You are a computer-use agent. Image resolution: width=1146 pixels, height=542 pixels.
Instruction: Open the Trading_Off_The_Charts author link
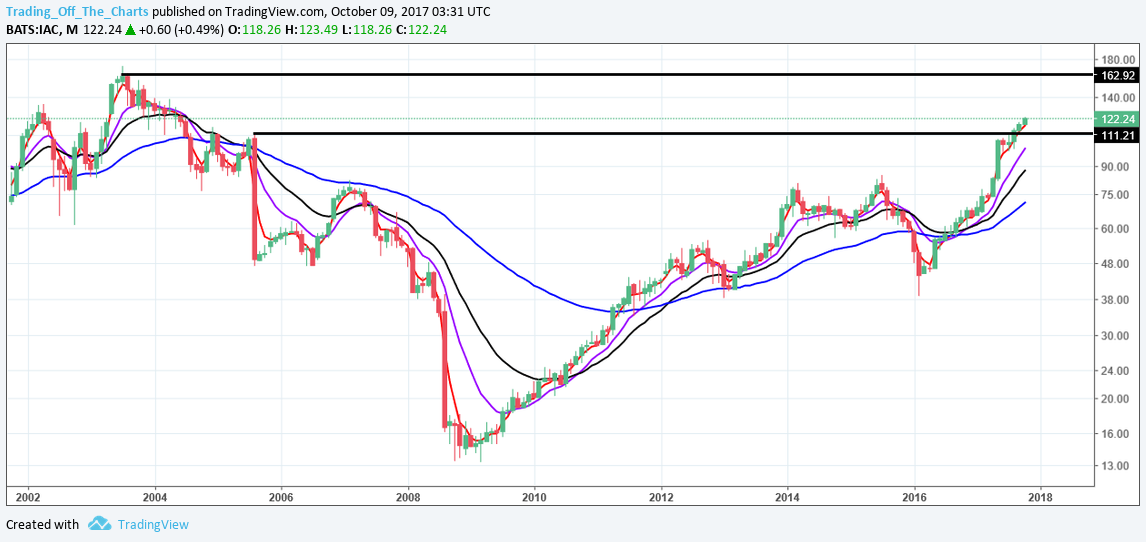[77, 12]
